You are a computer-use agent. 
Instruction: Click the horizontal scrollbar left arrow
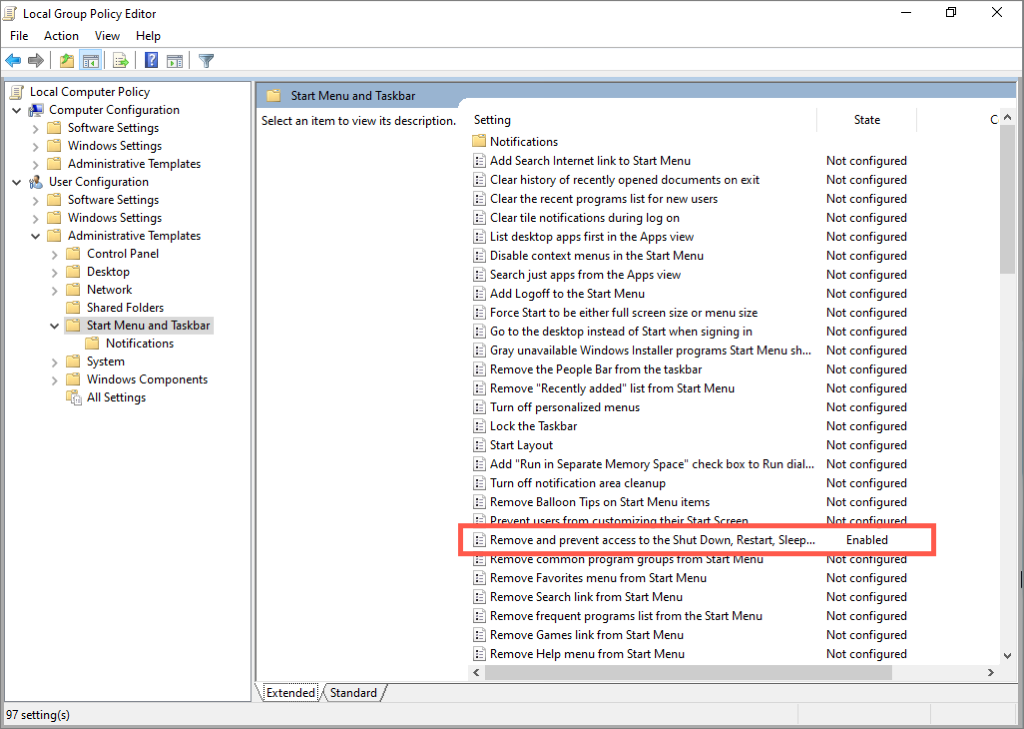point(477,672)
